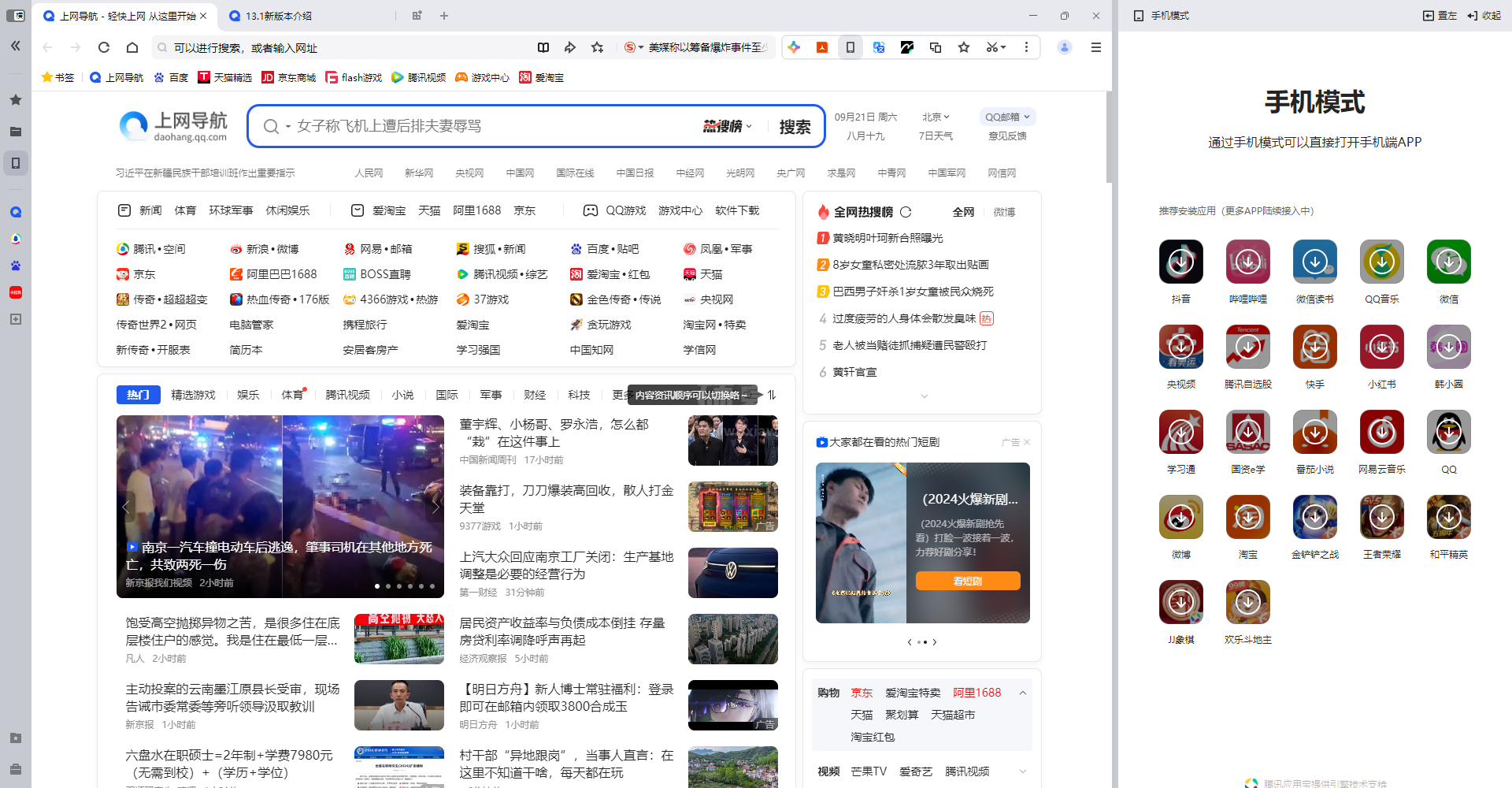Switch hot search to 微博

[x=1004, y=212]
